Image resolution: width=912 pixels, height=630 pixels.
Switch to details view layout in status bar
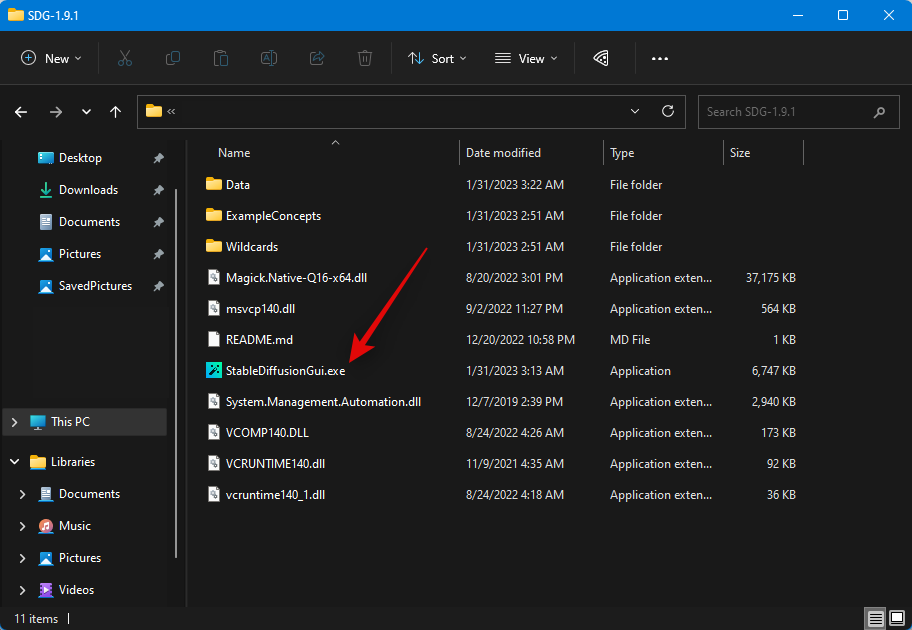[876, 619]
